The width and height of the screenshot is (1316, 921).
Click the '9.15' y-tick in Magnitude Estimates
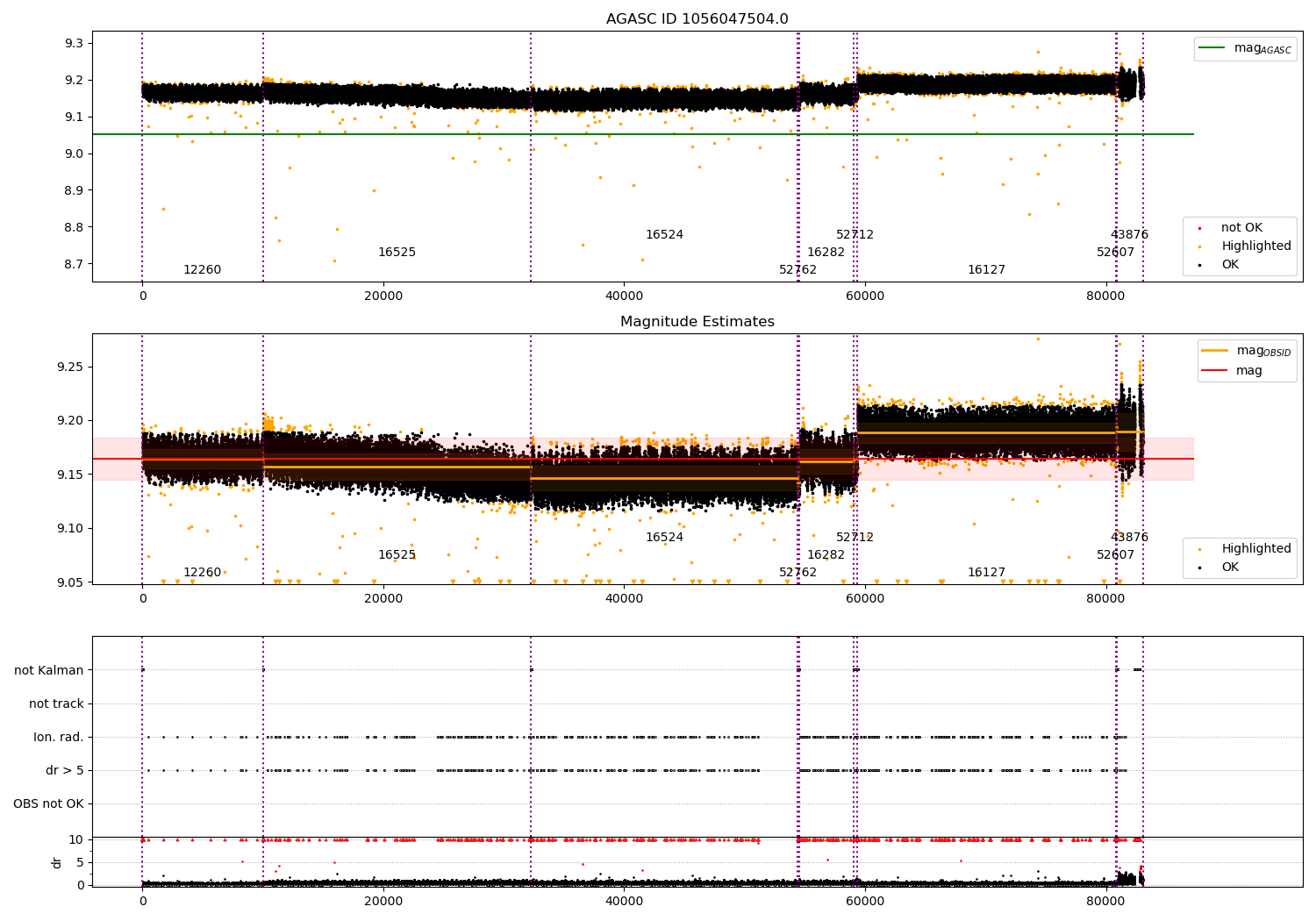coord(71,475)
